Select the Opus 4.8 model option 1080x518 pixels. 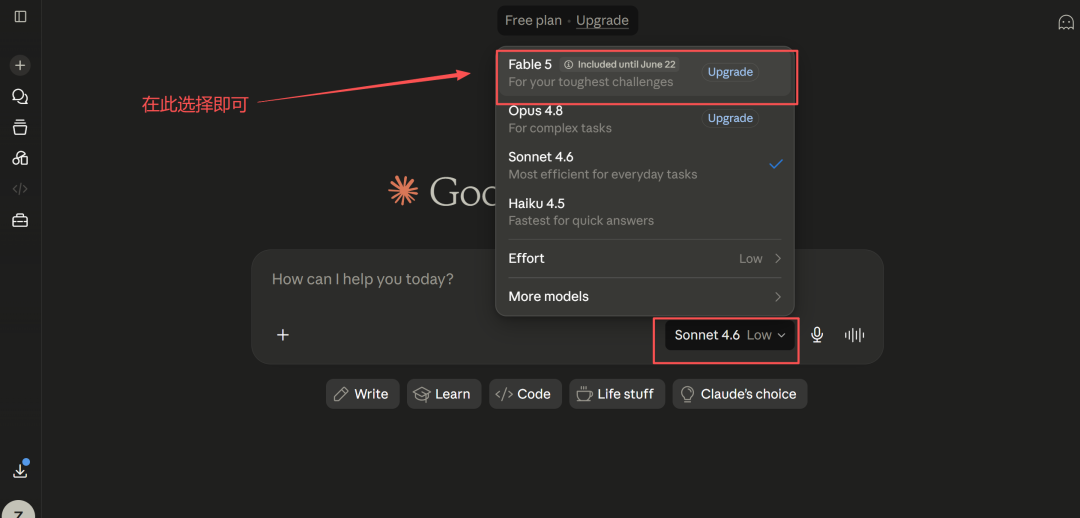(644, 118)
